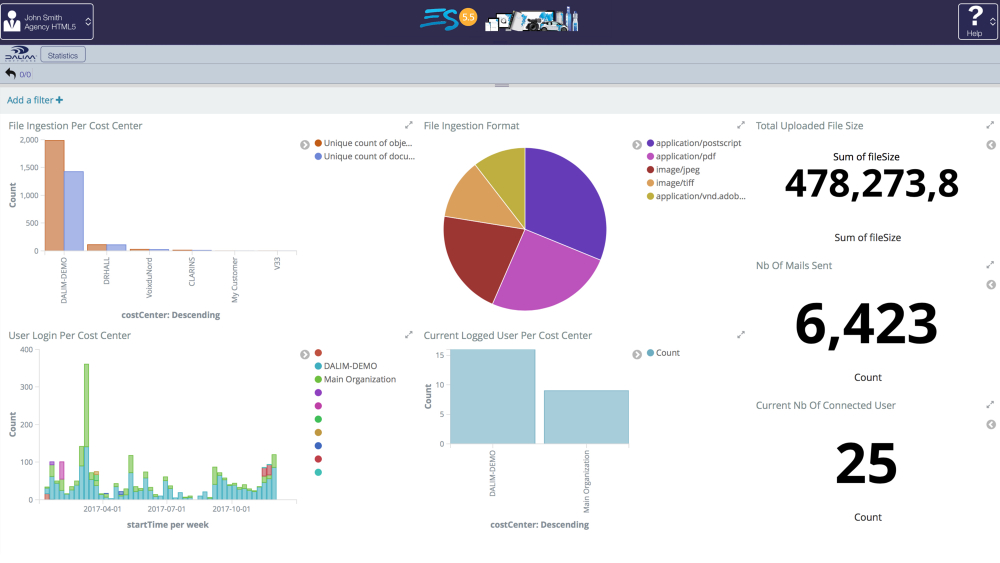This screenshot has height=563, width=1000.
Task: Click Add a filter link
Action: tap(35, 100)
